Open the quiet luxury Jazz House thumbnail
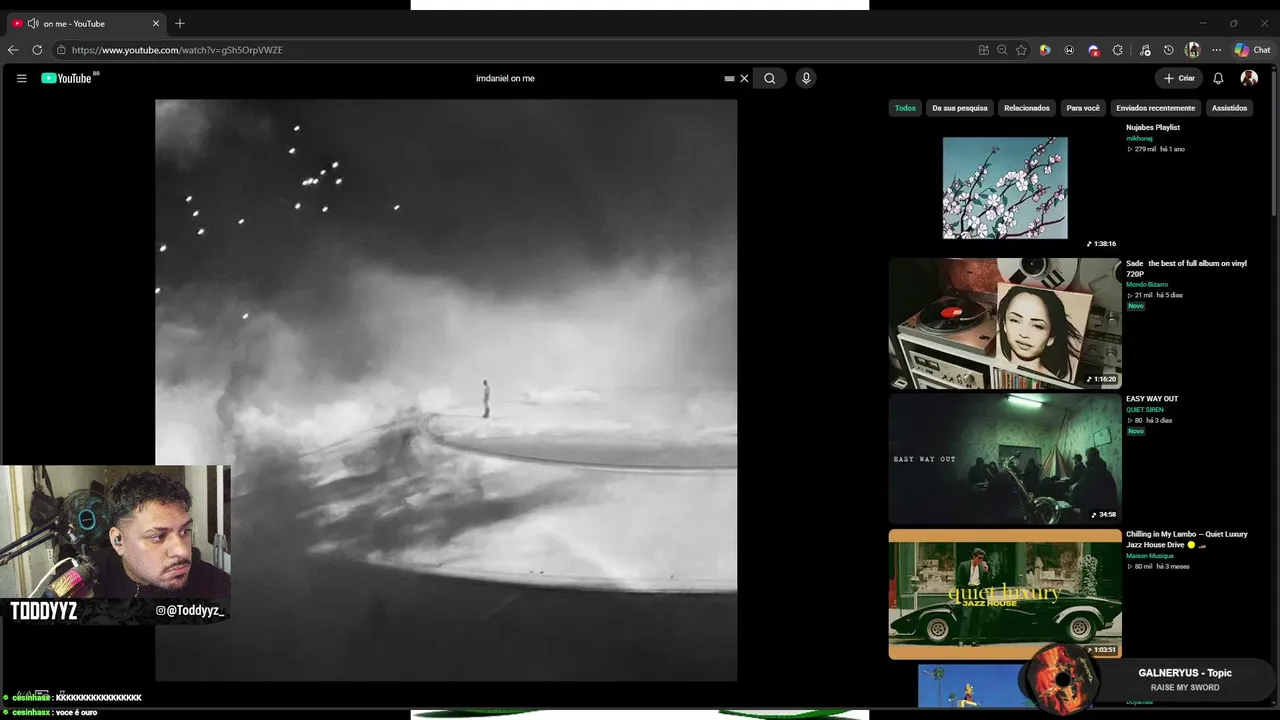The height and width of the screenshot is (720, 1280). pos(1005,594)
